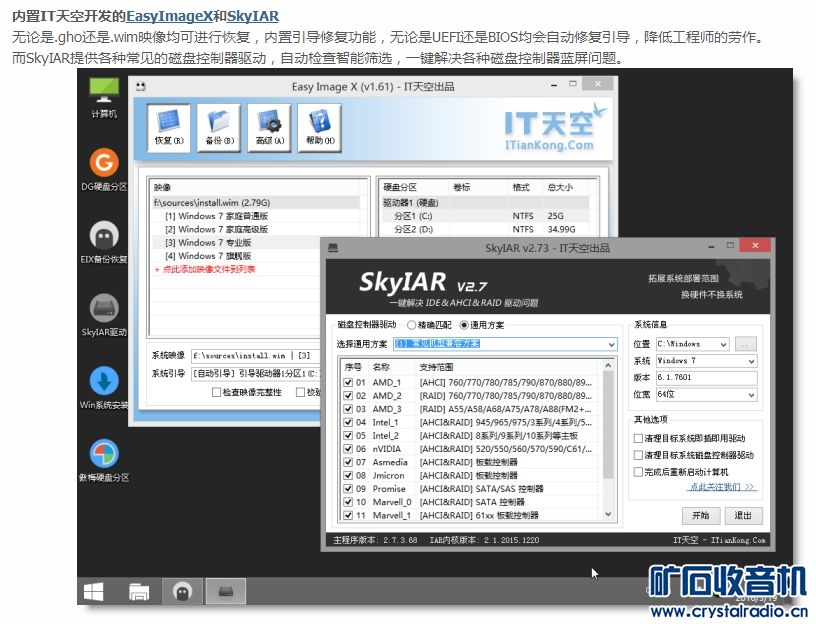The width and height of the screenshot is (816, 624).
Task: Click SkyIAR title bar app icon
Action: (x=333, y=248)
